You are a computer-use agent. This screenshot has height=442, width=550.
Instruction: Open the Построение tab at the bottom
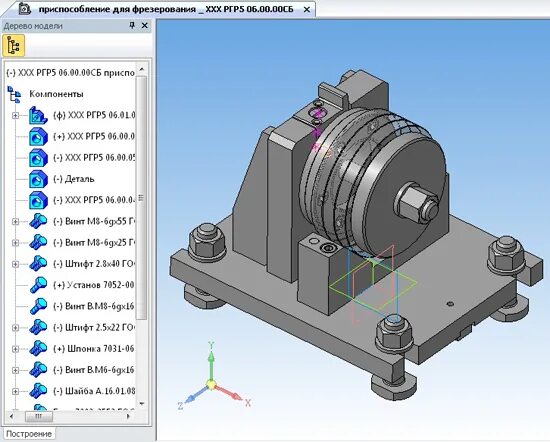(x=29, y=434)
